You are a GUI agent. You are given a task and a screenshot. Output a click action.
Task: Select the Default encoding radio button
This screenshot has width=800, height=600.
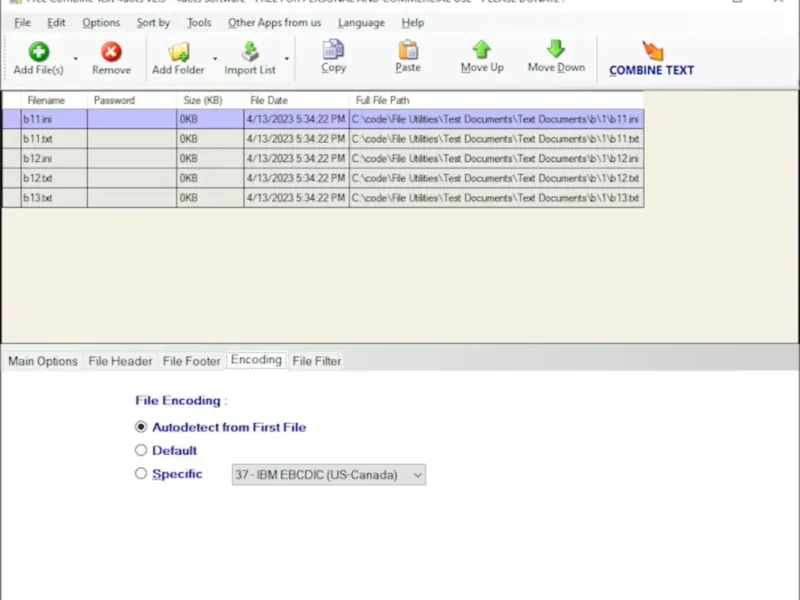point(141,450)
